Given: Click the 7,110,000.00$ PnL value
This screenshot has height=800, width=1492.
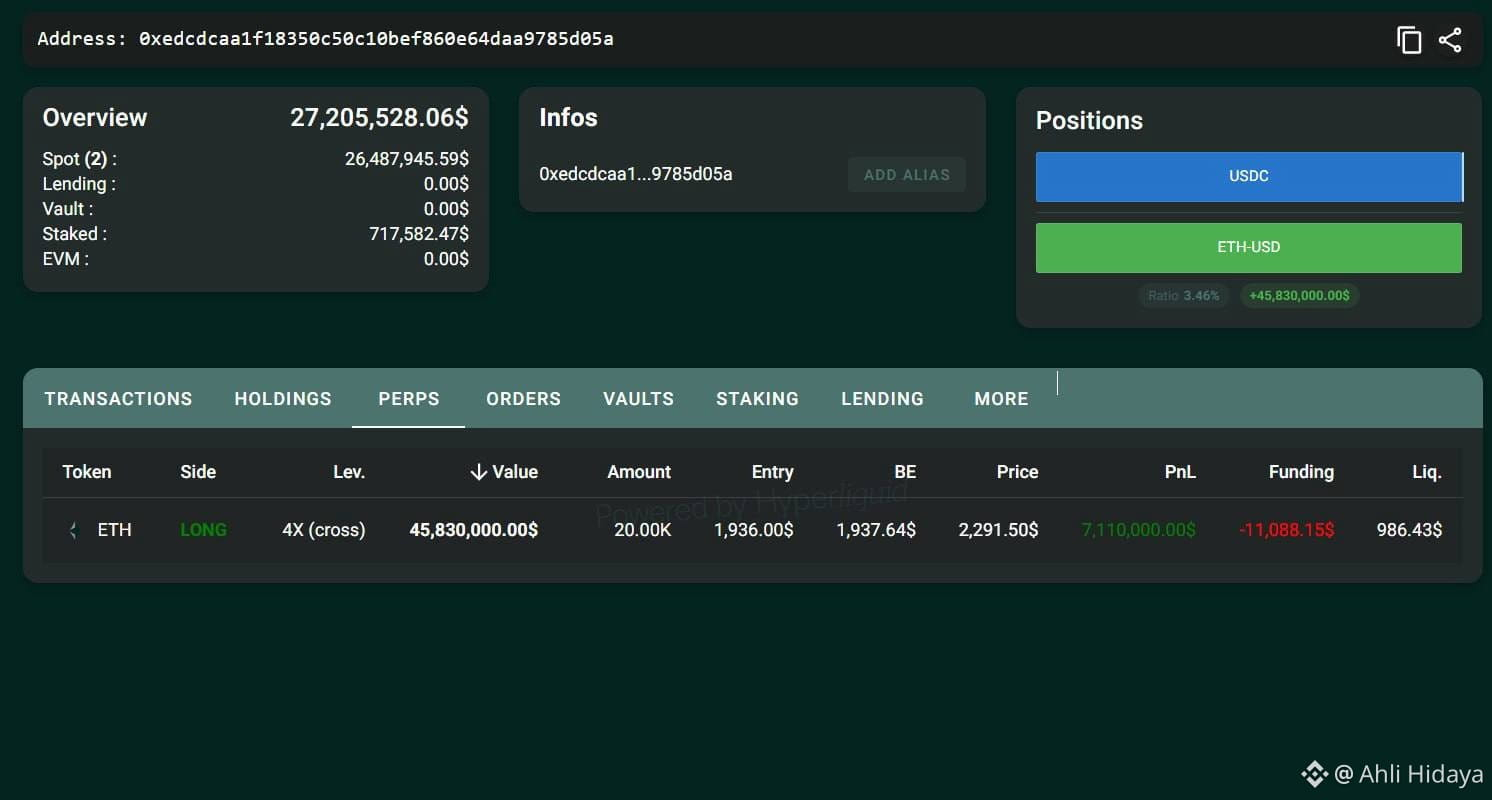Looking at the screenshot, I should [1139, 530].
